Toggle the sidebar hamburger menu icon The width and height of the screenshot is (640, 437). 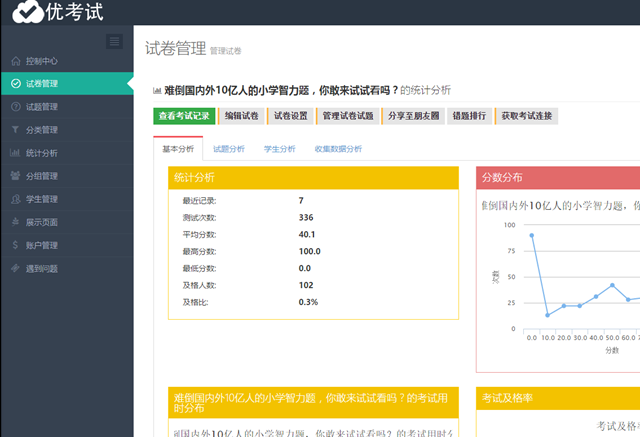[x=114, y=41]
